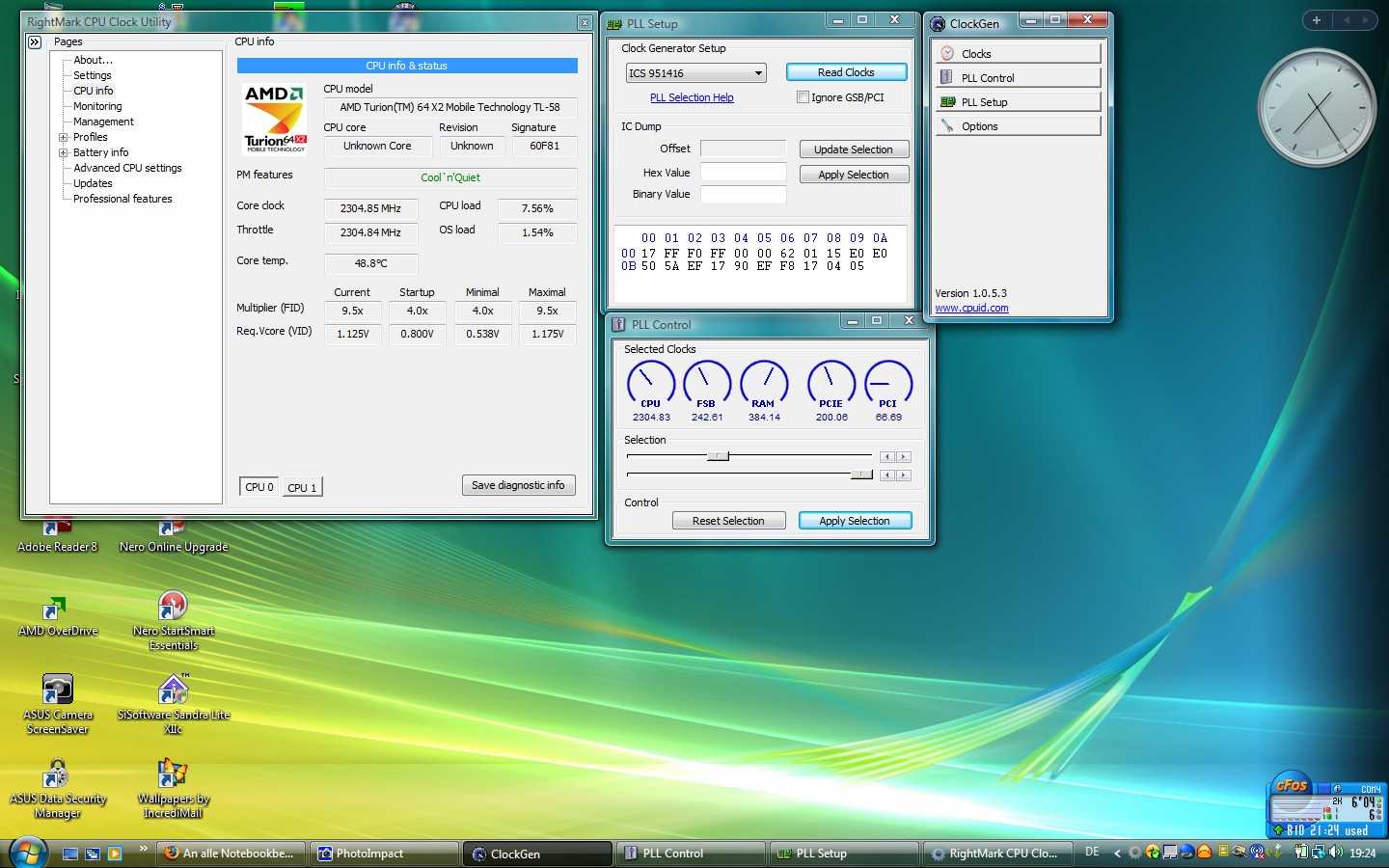
Task: Open Wallpapers by IncrediMail shortcut
Action: (x=174, y=789)
